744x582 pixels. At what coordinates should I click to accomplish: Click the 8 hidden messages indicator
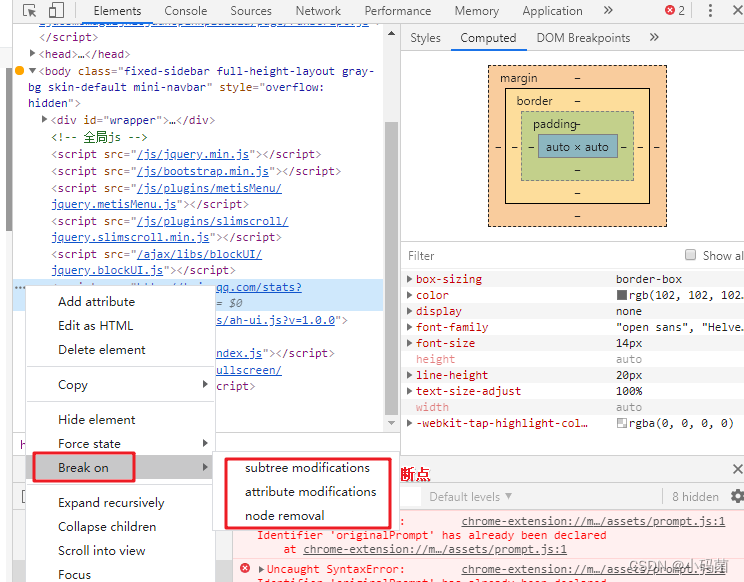pos(695,497)
